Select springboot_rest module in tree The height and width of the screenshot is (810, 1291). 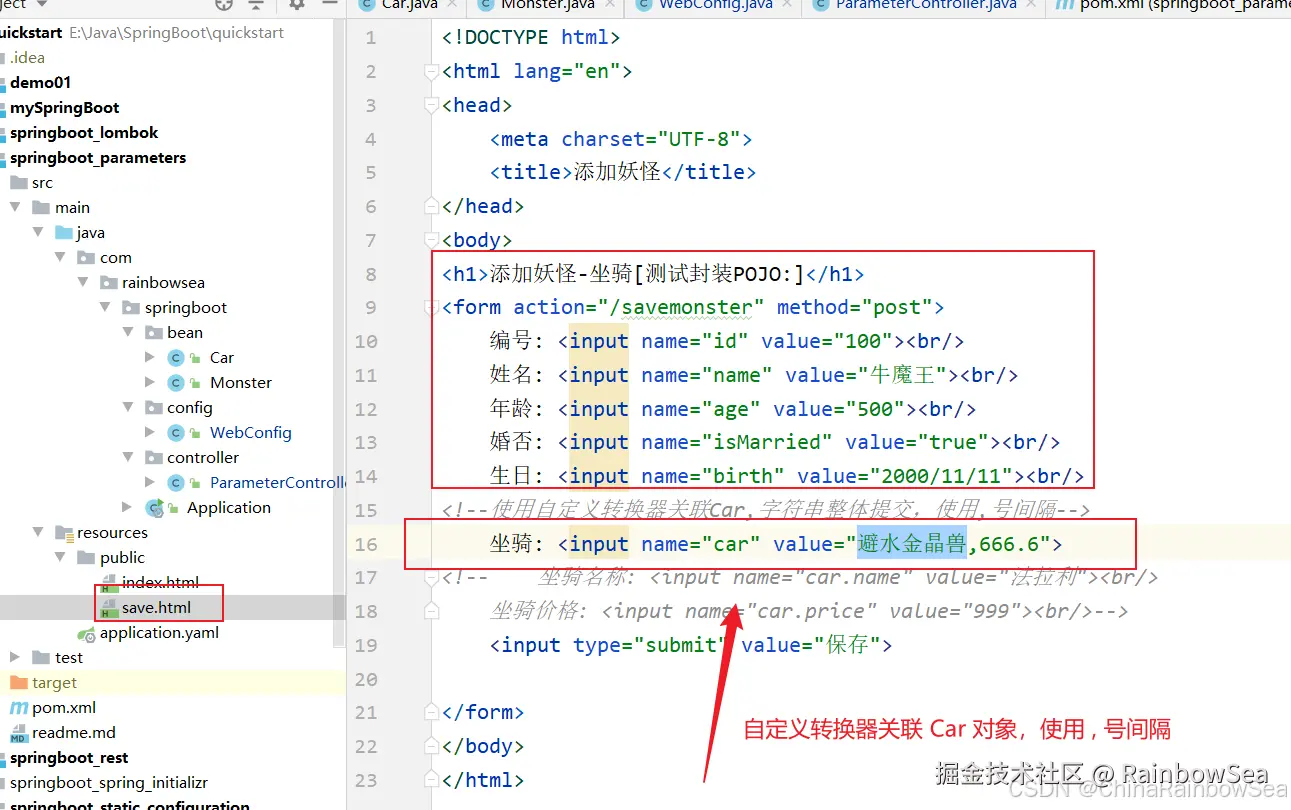(69, 758)
